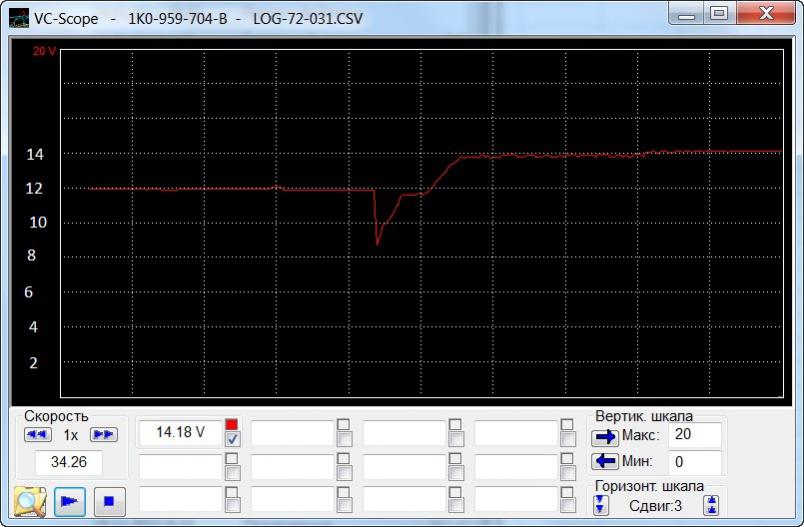This screenshot has width=804, height=527.
Task: Click the empty color swatch box right of the stop button row's first field
Action: (232, 492)
